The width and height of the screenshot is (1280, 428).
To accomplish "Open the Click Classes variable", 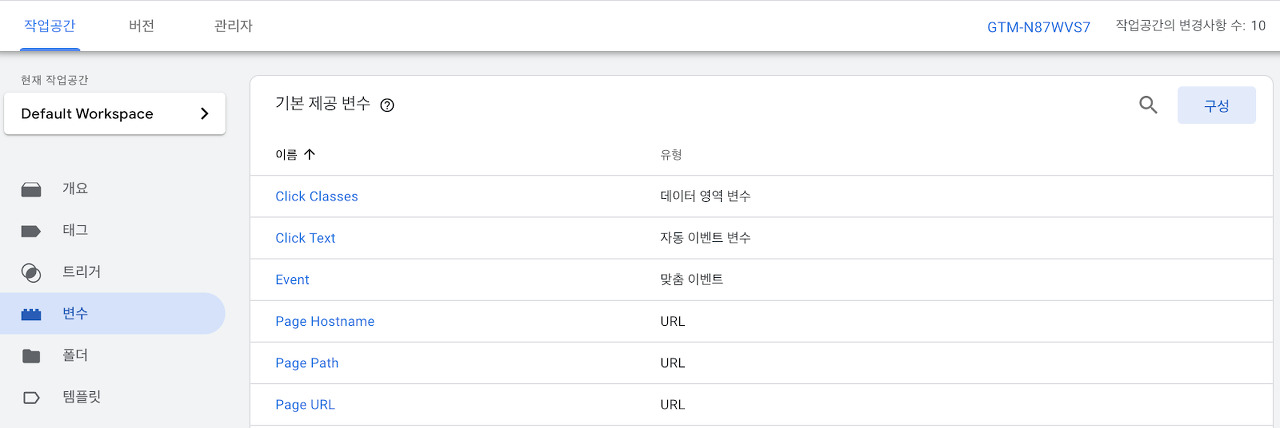I will point(317,197).
